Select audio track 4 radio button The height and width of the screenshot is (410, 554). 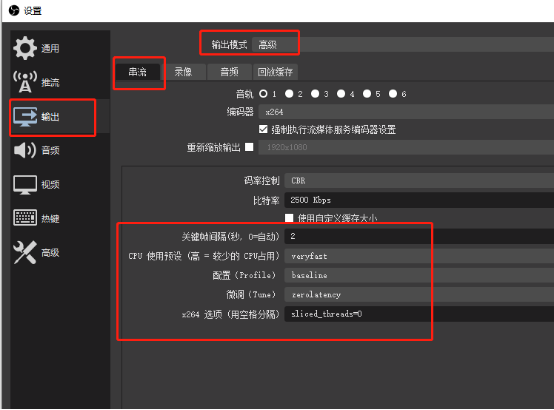click(x=341, y=94)
